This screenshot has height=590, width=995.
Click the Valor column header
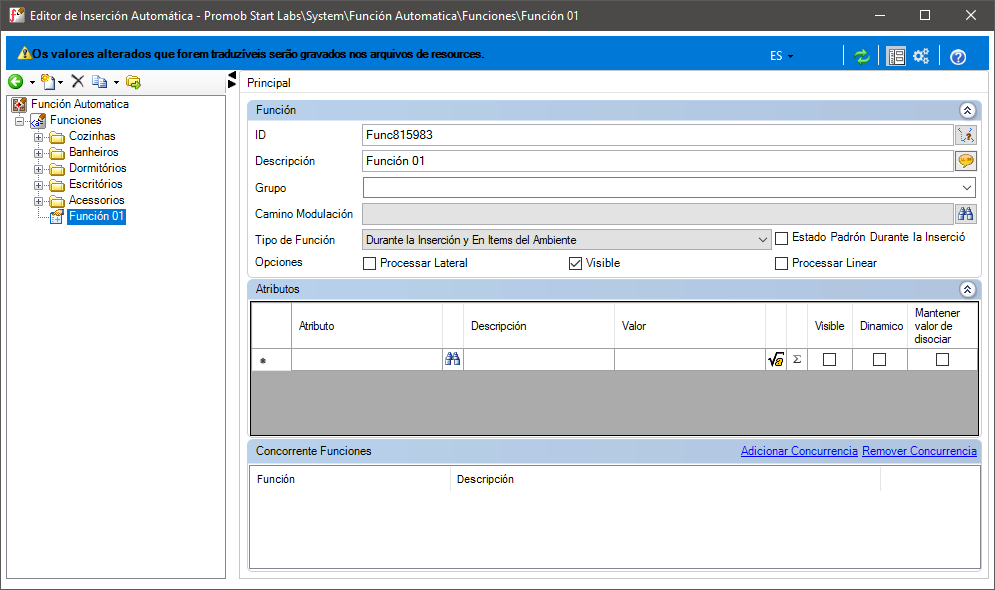[x=690, y=325]
